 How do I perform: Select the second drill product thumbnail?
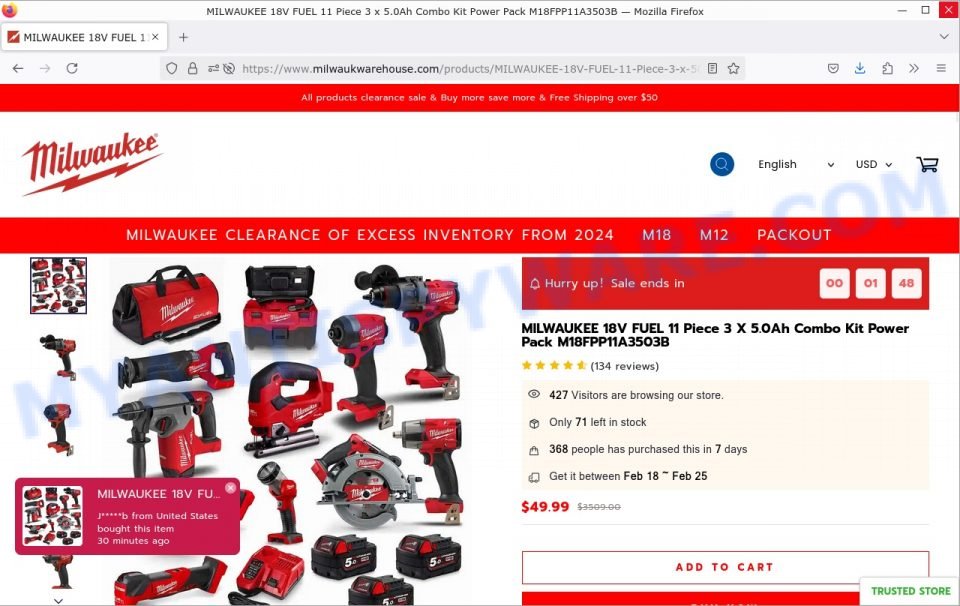pos(58,356)
